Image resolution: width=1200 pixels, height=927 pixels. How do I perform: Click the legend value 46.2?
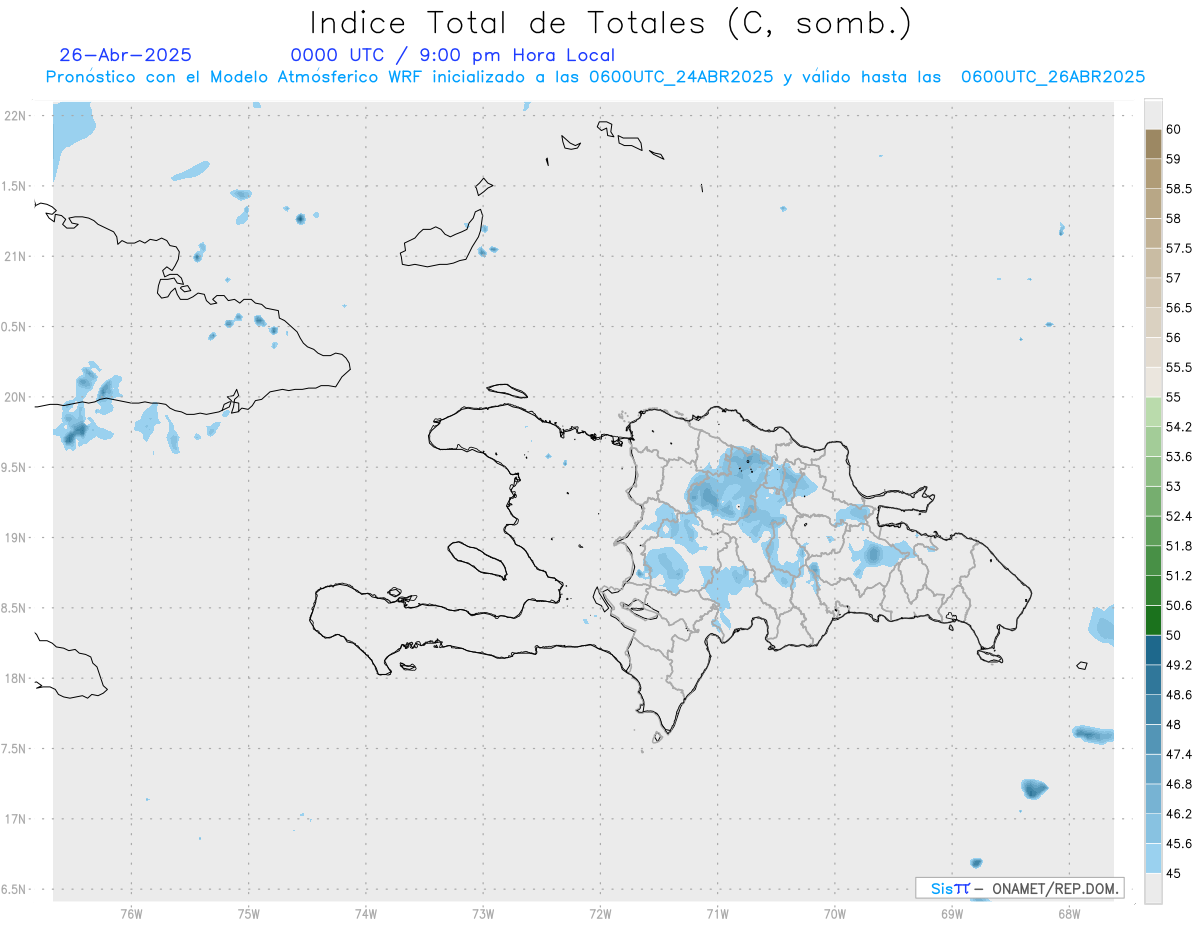(x=1179, y=814)
